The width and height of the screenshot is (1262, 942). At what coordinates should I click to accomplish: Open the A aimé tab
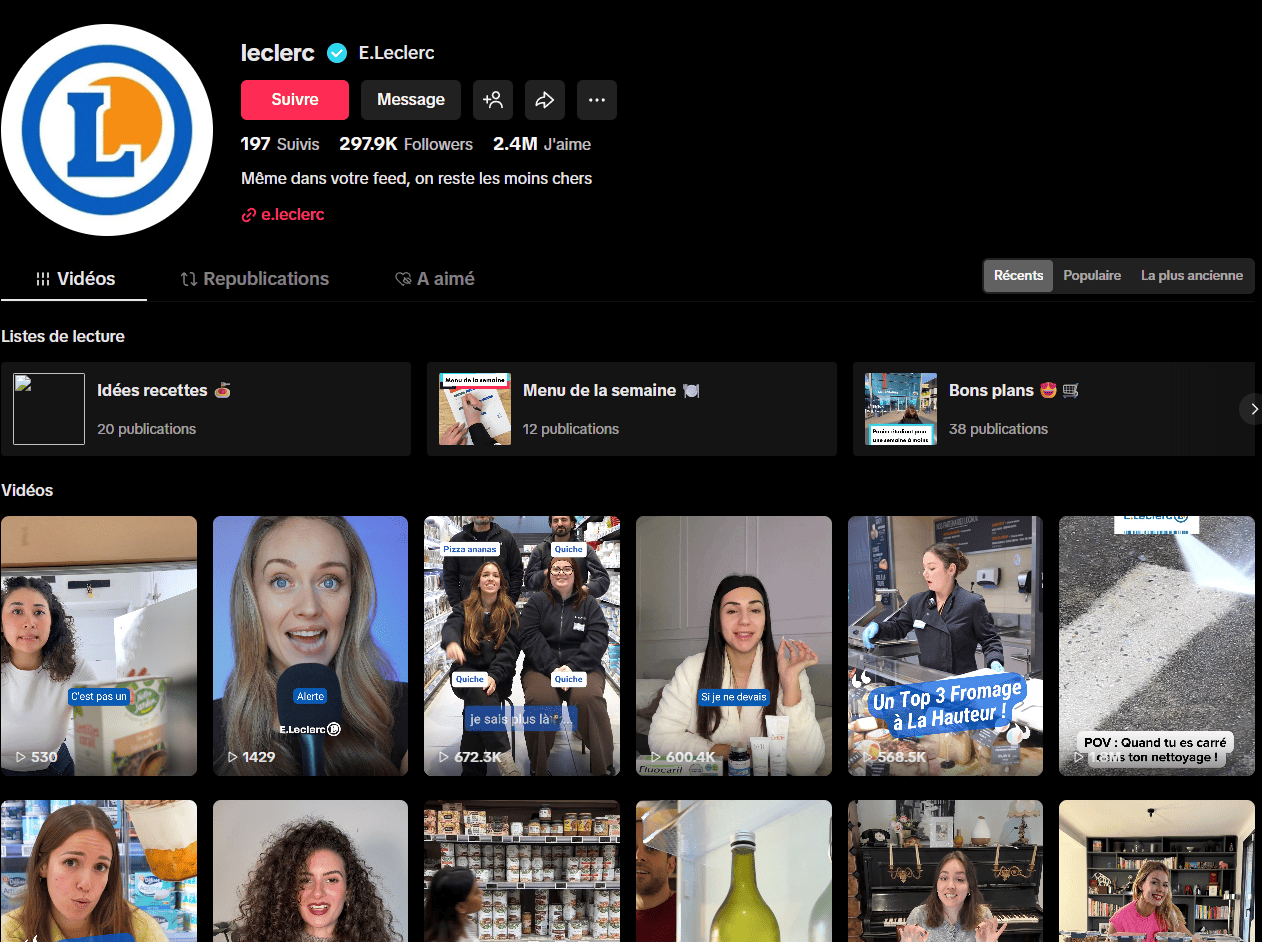(435, 279)
